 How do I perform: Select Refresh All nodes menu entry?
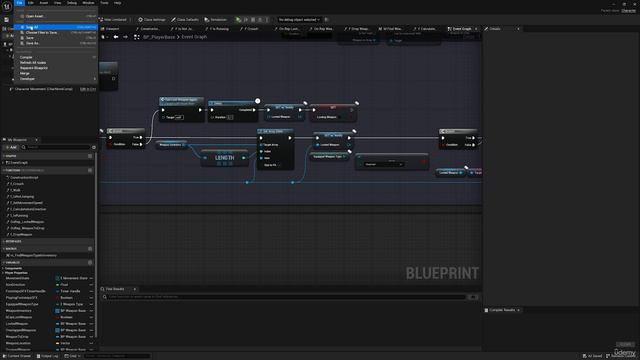tap(56, 62)
